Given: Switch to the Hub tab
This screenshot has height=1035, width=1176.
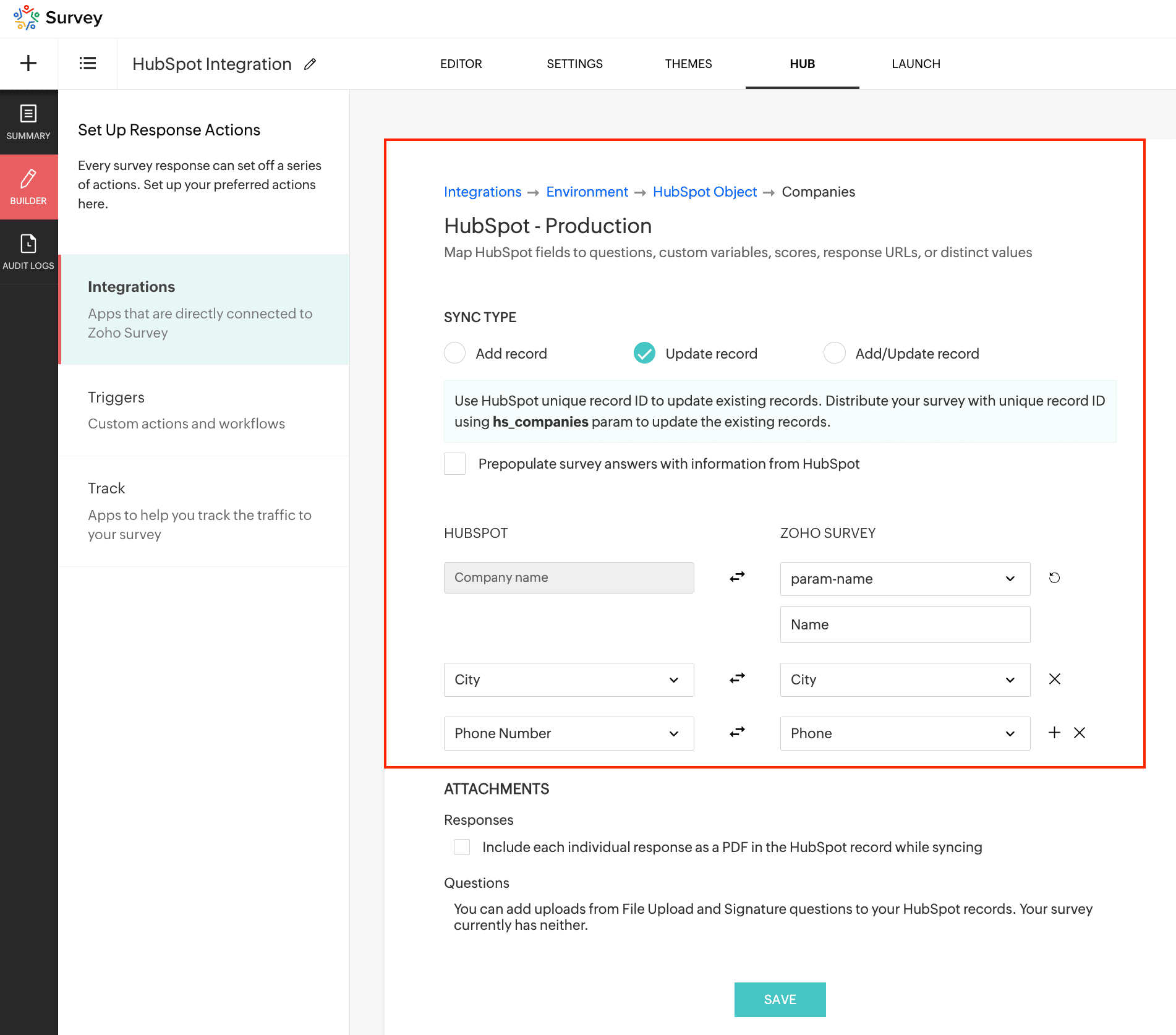Looking at the screenshot, I should (803, 64).
